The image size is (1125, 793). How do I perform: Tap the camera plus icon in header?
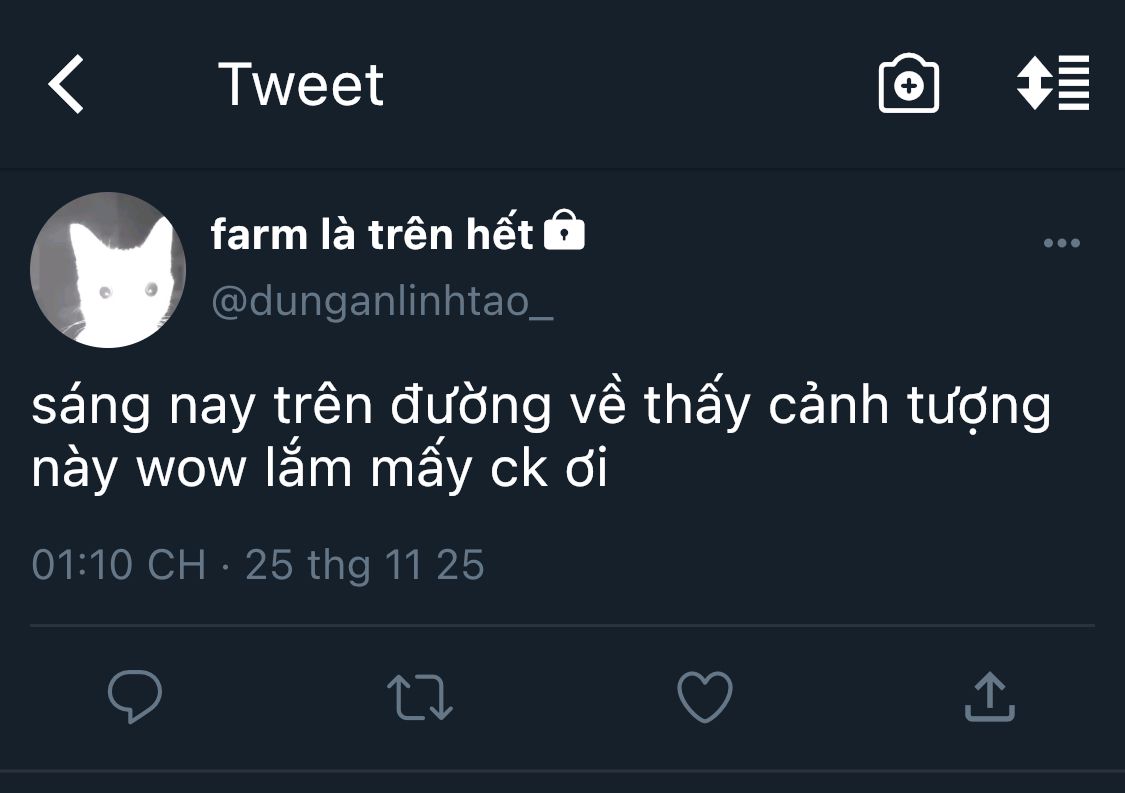908,85
